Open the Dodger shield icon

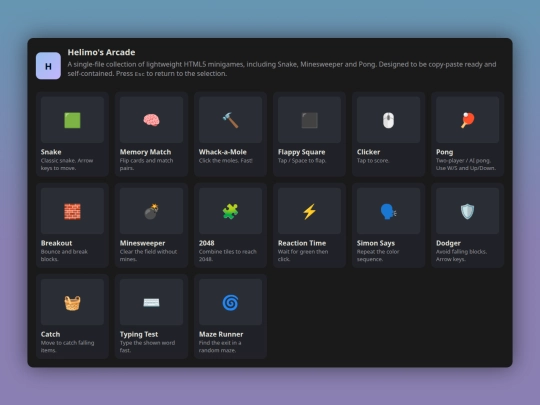click(467, 211)
